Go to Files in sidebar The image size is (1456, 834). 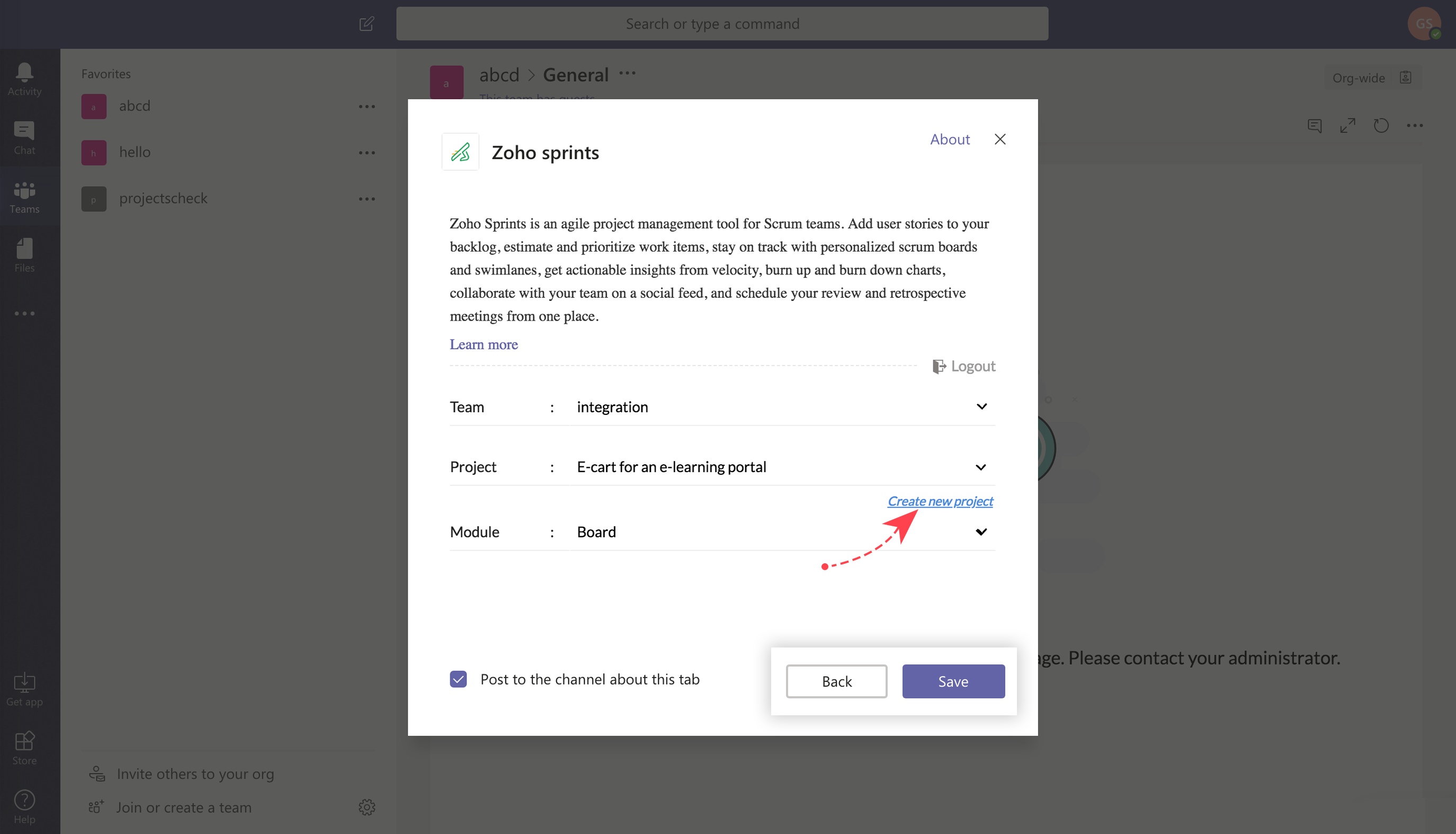24,249
